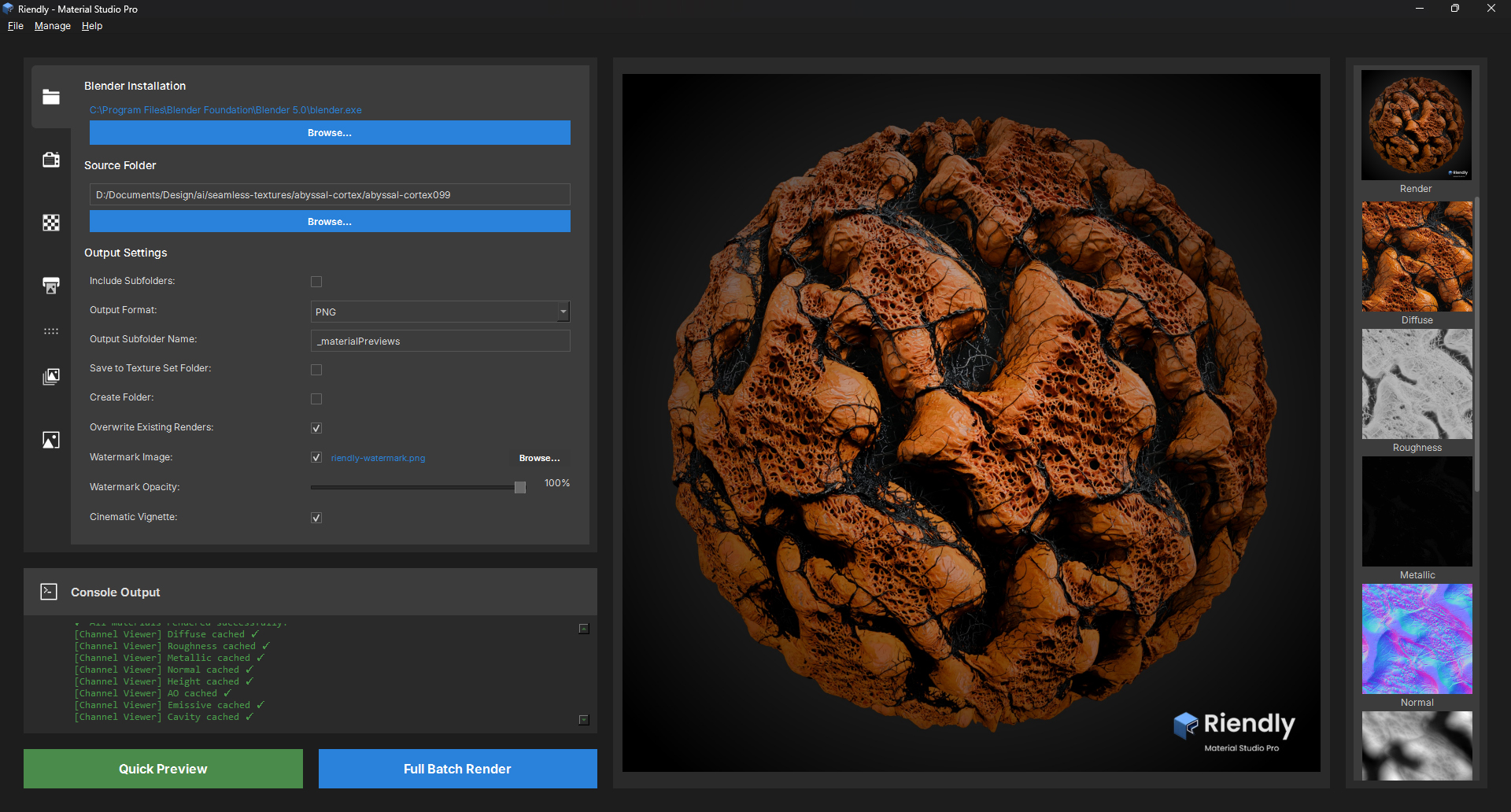The height and width of the screenshot is (812, 1511).
Task: Click the Console Output terminal icon
Action: (49, 592)
